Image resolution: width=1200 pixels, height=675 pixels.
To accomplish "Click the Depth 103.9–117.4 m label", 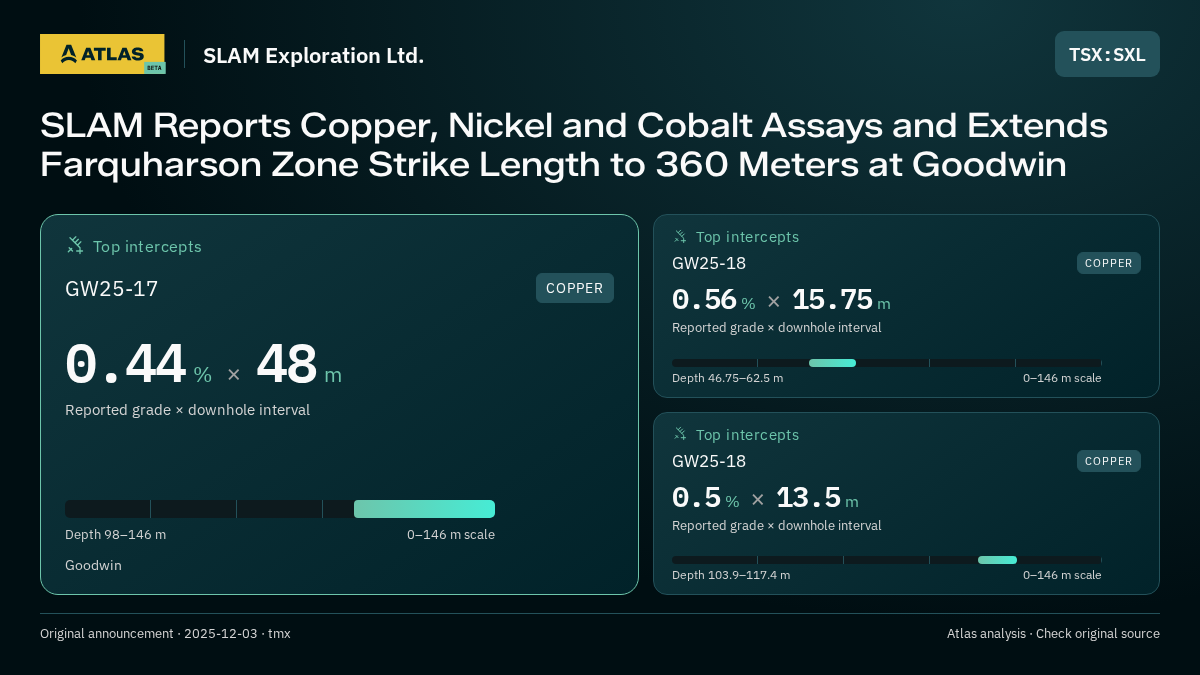I will pos(731,575).
